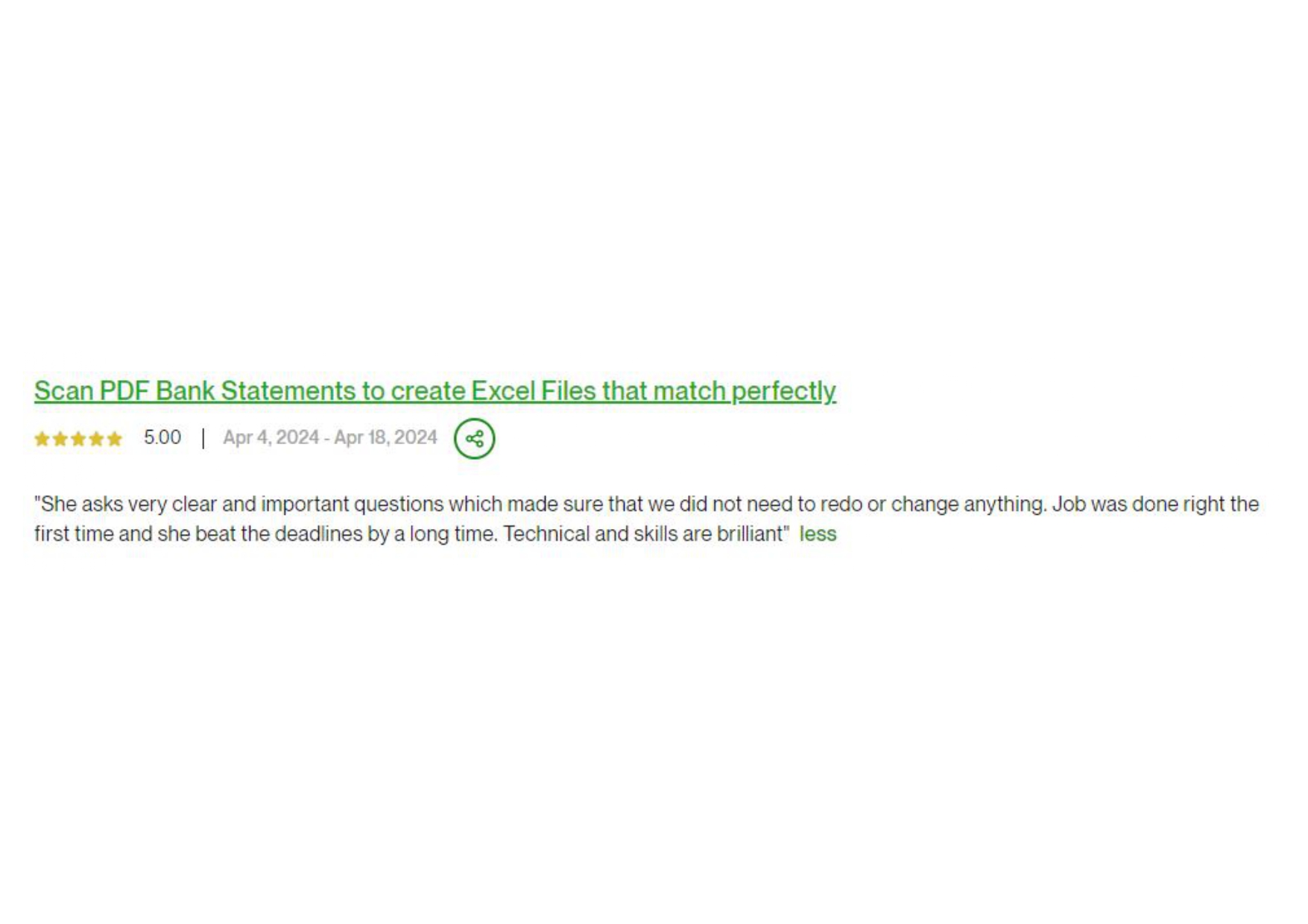Click the review text starting "She asks very clear"

[646, 519]
